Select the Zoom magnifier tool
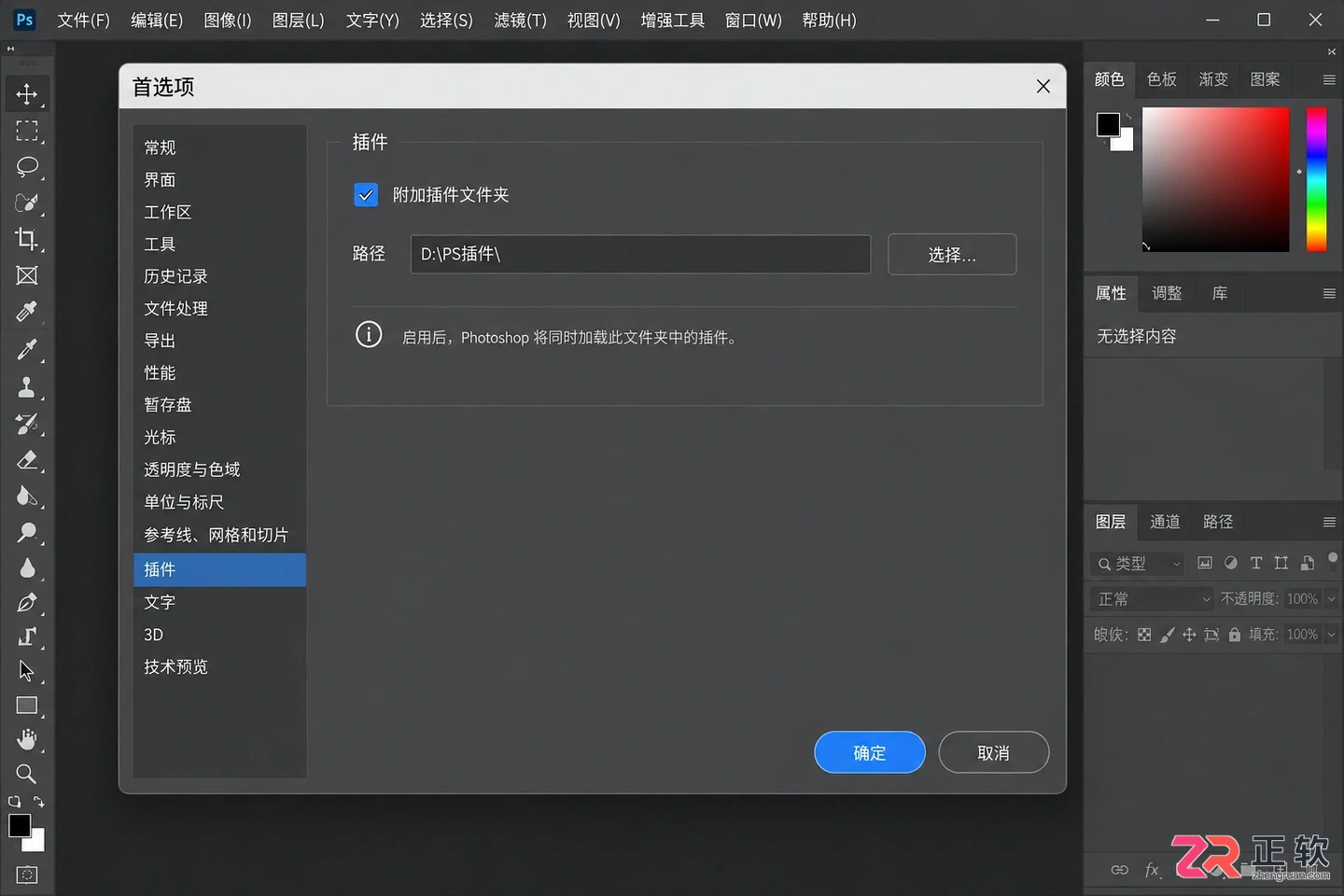This screenshot has width=1344, height=896. click(x=27, y=774)
